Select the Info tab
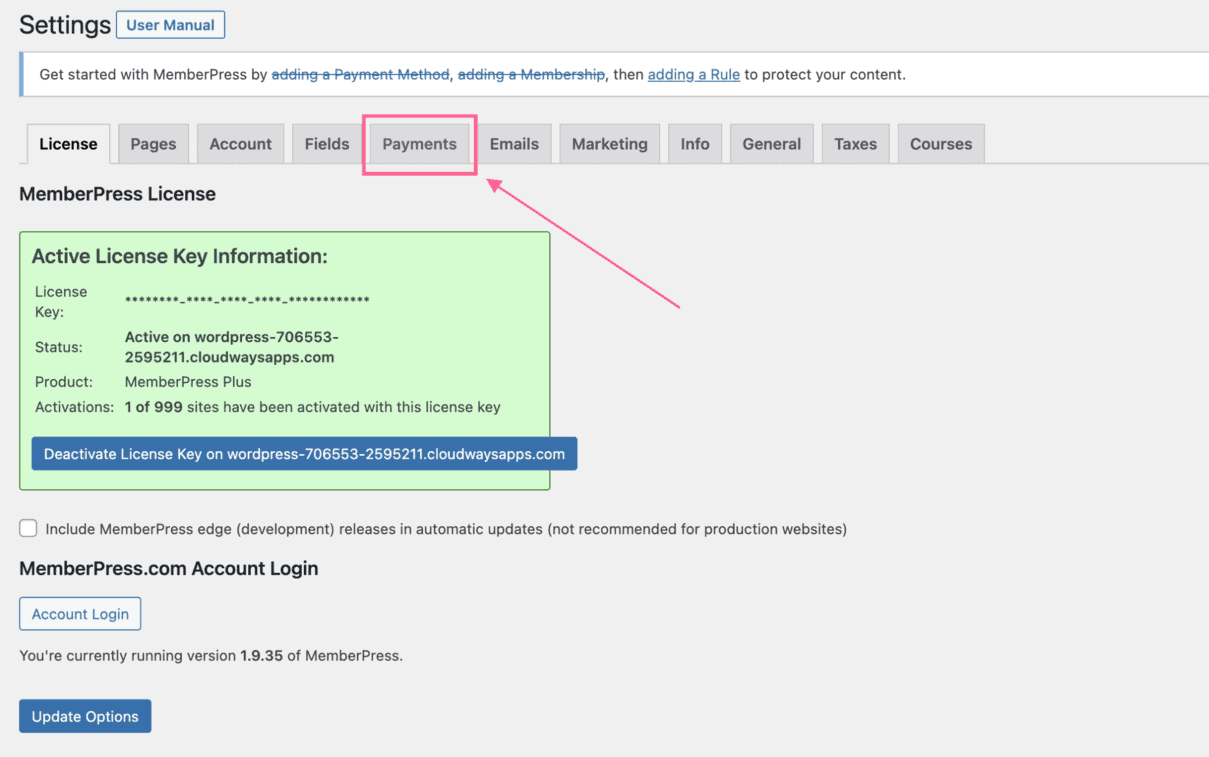This screenshot has width=1209, height=757. pyautogui.click(x=695, y=144)
